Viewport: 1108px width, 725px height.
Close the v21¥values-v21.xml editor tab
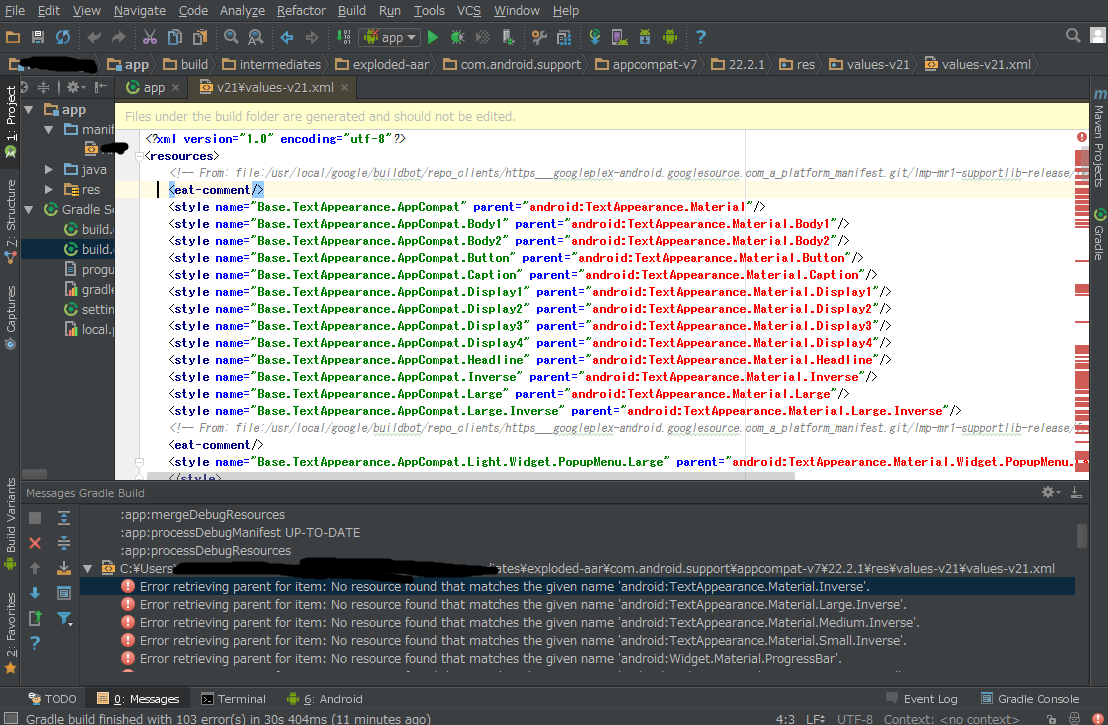[x=345, y=88]
